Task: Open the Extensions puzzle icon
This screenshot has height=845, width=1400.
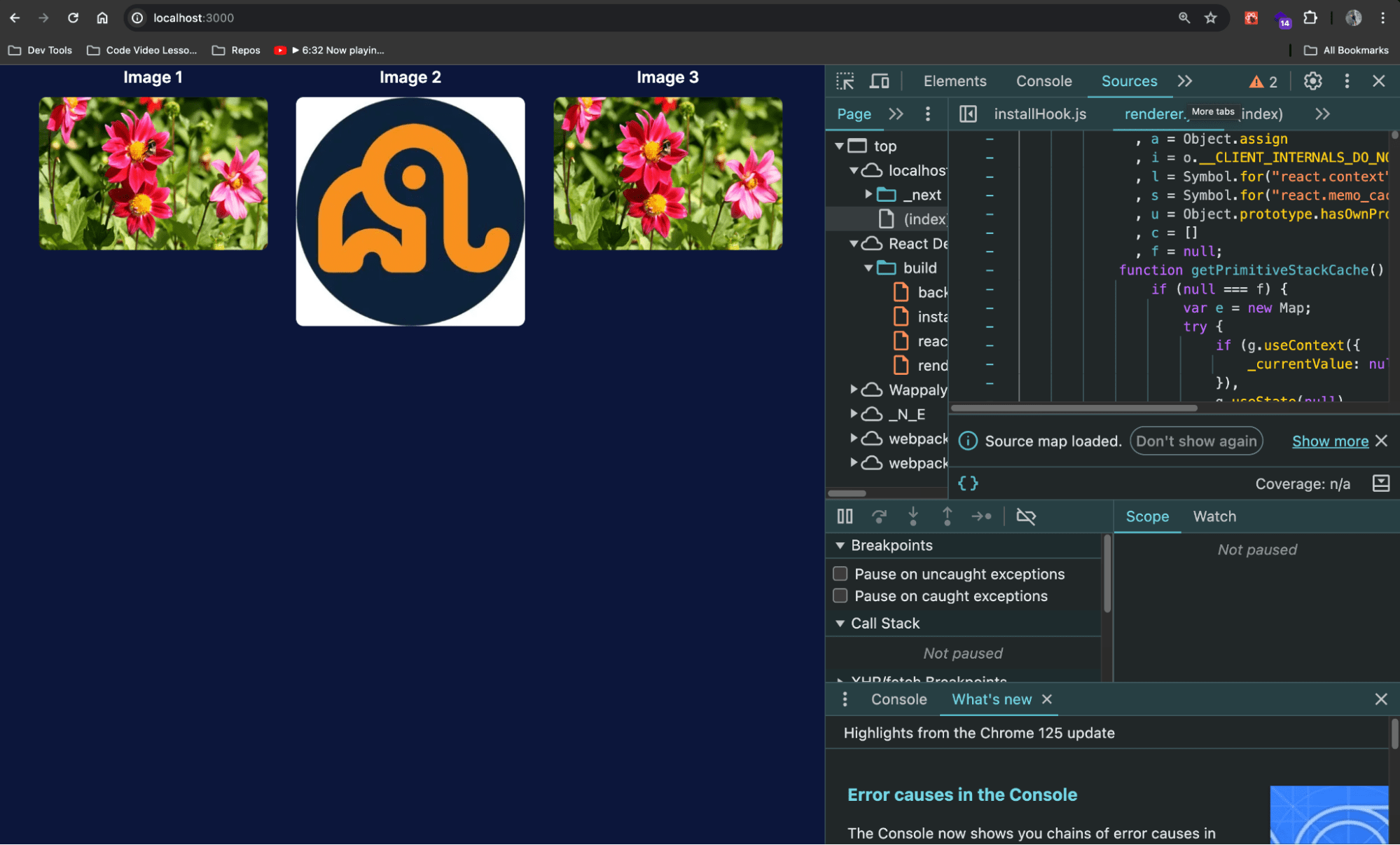Action: (x=1310, y=18)
